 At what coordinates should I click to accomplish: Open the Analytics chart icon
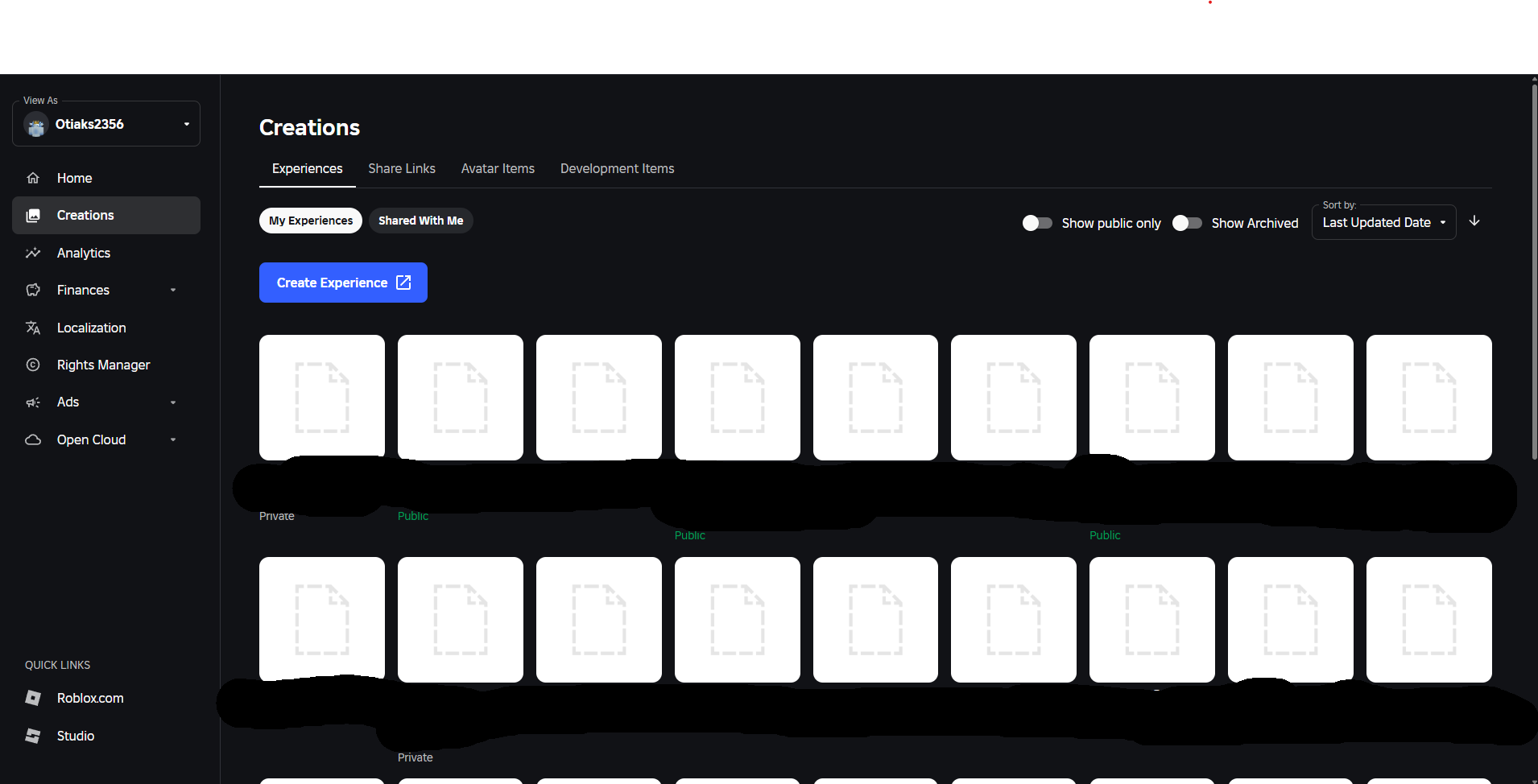[x=33, y=253]
